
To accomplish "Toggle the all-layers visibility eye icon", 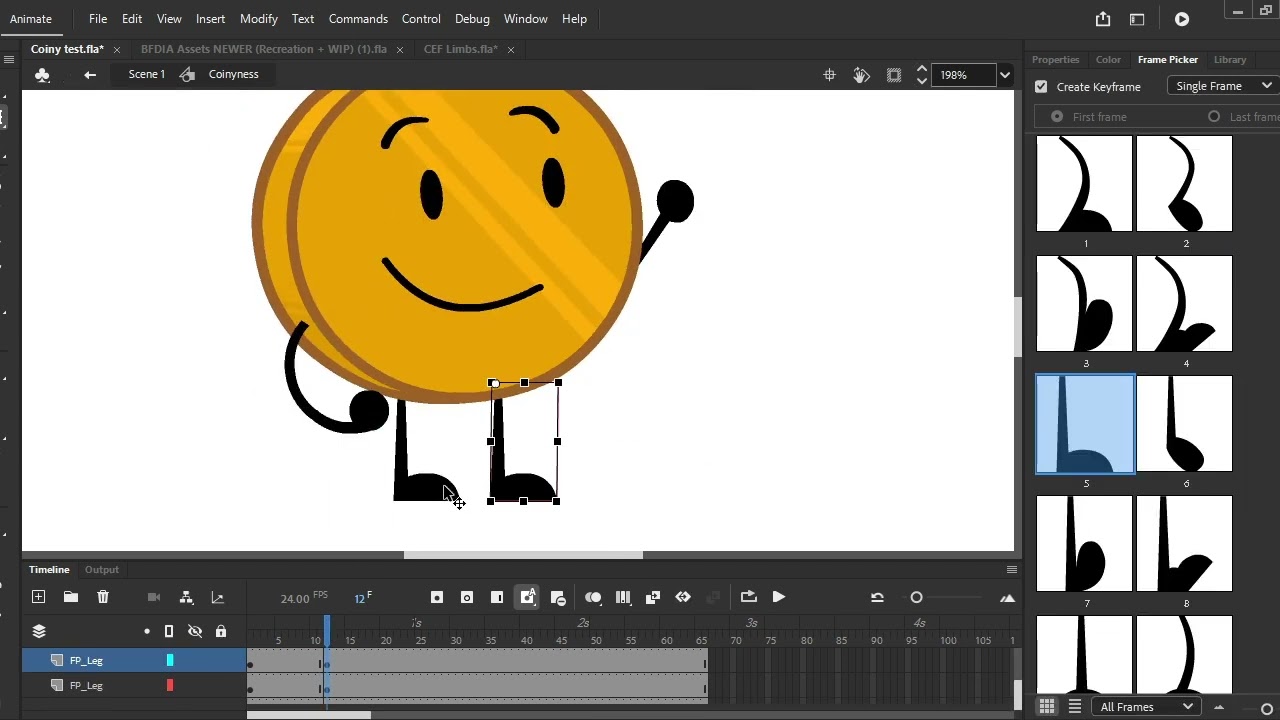I will click(x=195, y=631).
